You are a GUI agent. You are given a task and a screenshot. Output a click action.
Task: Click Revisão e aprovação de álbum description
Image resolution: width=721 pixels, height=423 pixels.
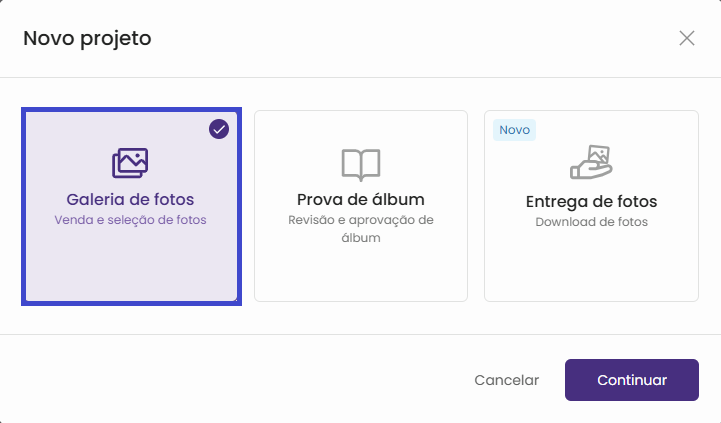(x=361, y=229)
